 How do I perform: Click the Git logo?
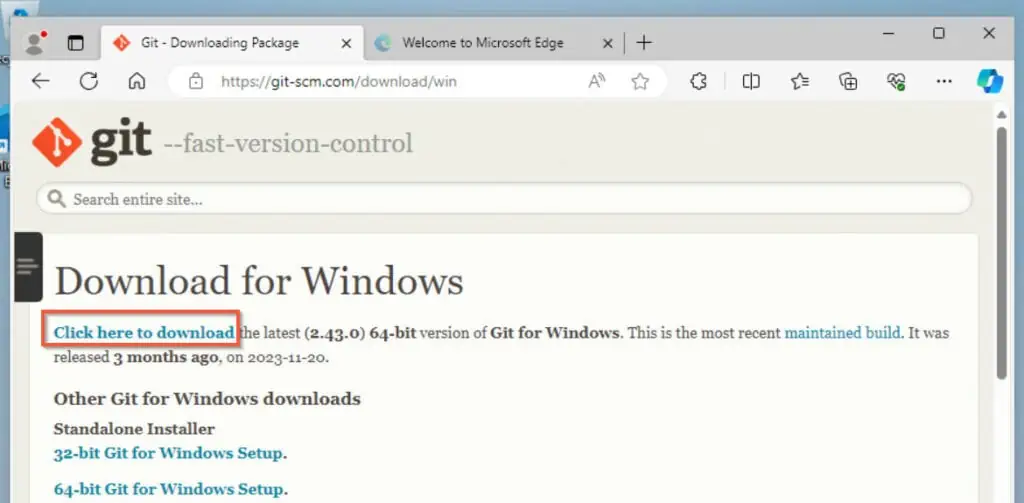click(92, 142)
